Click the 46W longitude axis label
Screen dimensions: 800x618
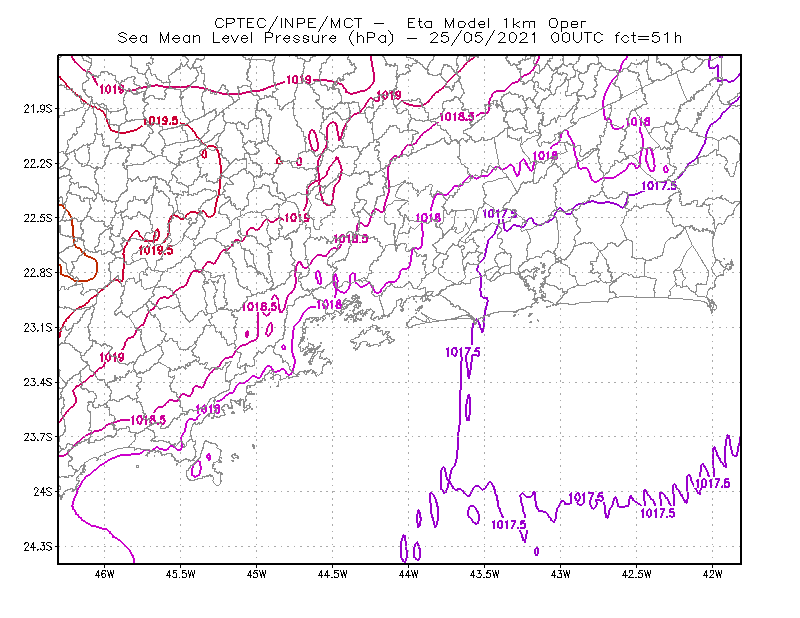click(x=105, y=574)
